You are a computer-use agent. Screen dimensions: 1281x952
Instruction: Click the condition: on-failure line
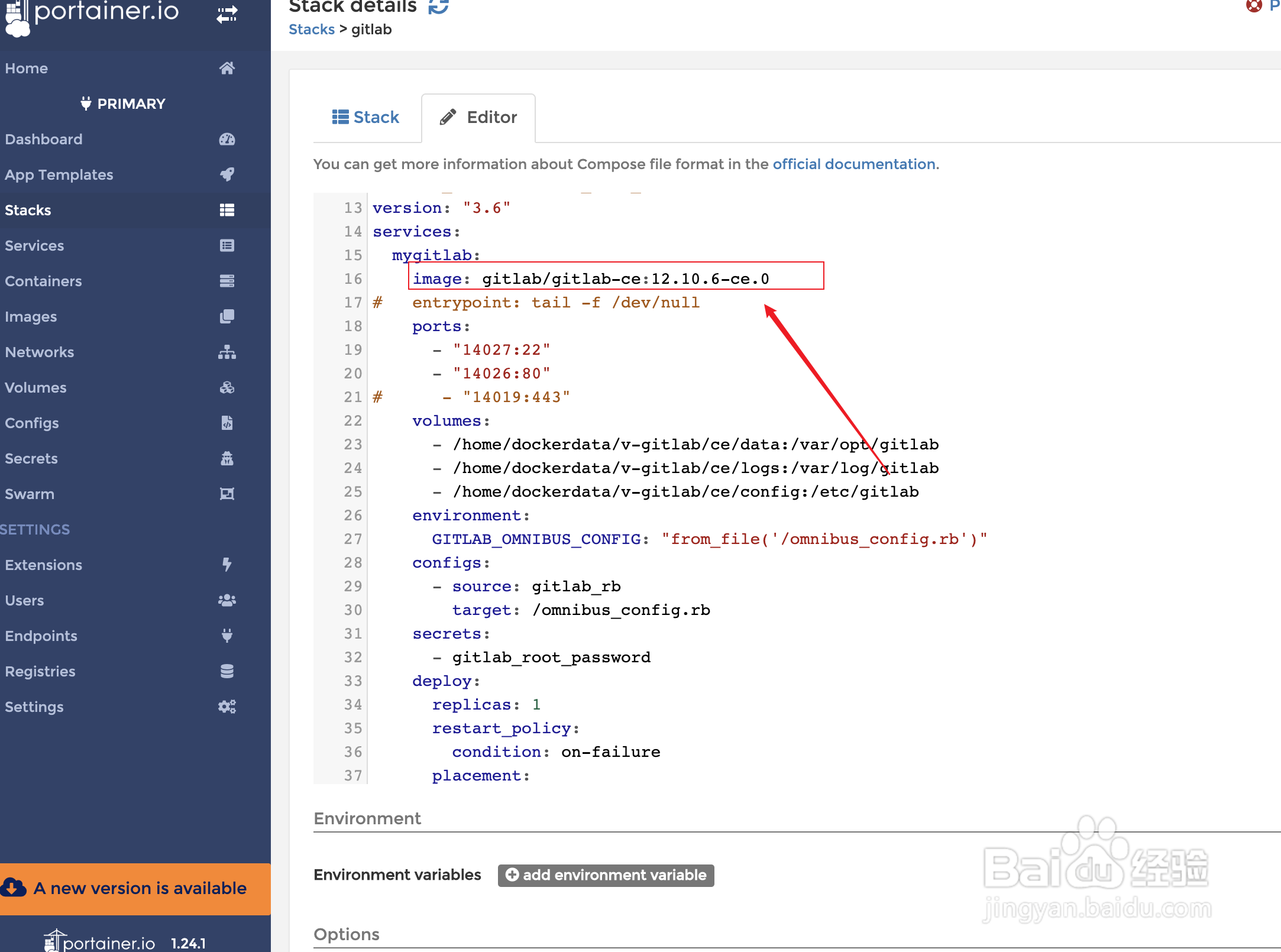tap(556, 752)
